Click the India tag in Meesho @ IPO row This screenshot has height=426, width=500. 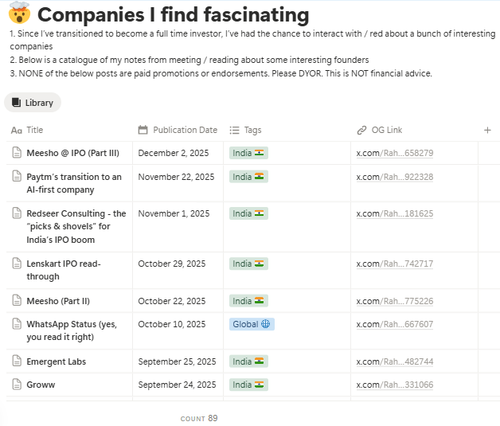point(248,153)
